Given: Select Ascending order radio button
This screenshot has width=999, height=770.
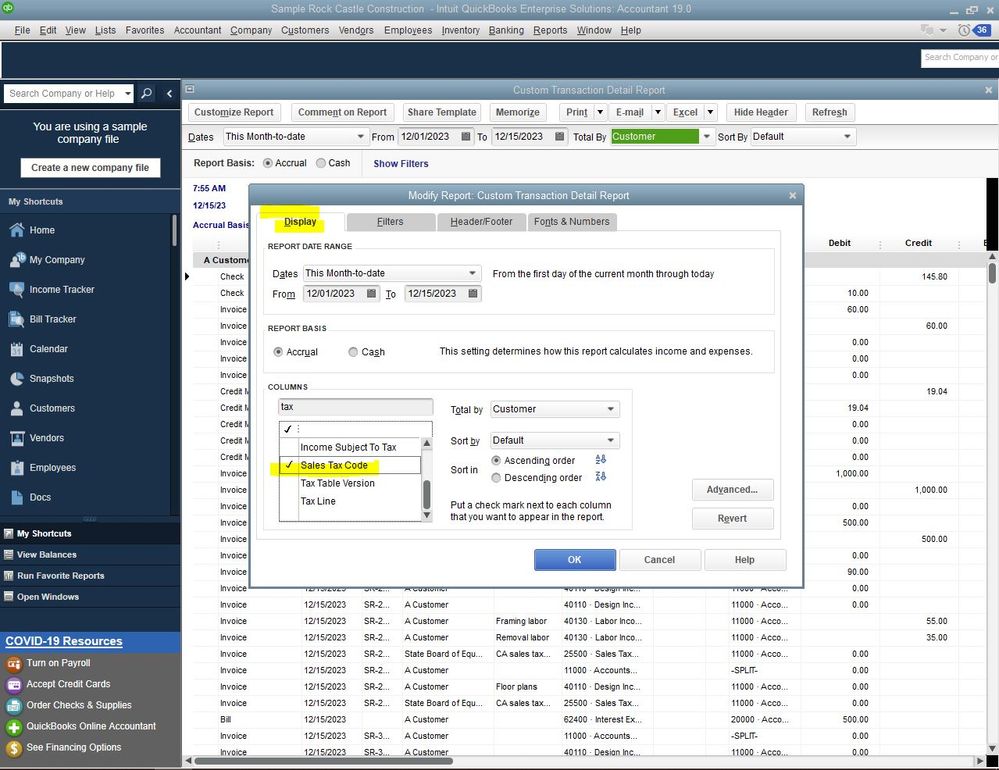Looking at the screenshot, I should (496, 460).
